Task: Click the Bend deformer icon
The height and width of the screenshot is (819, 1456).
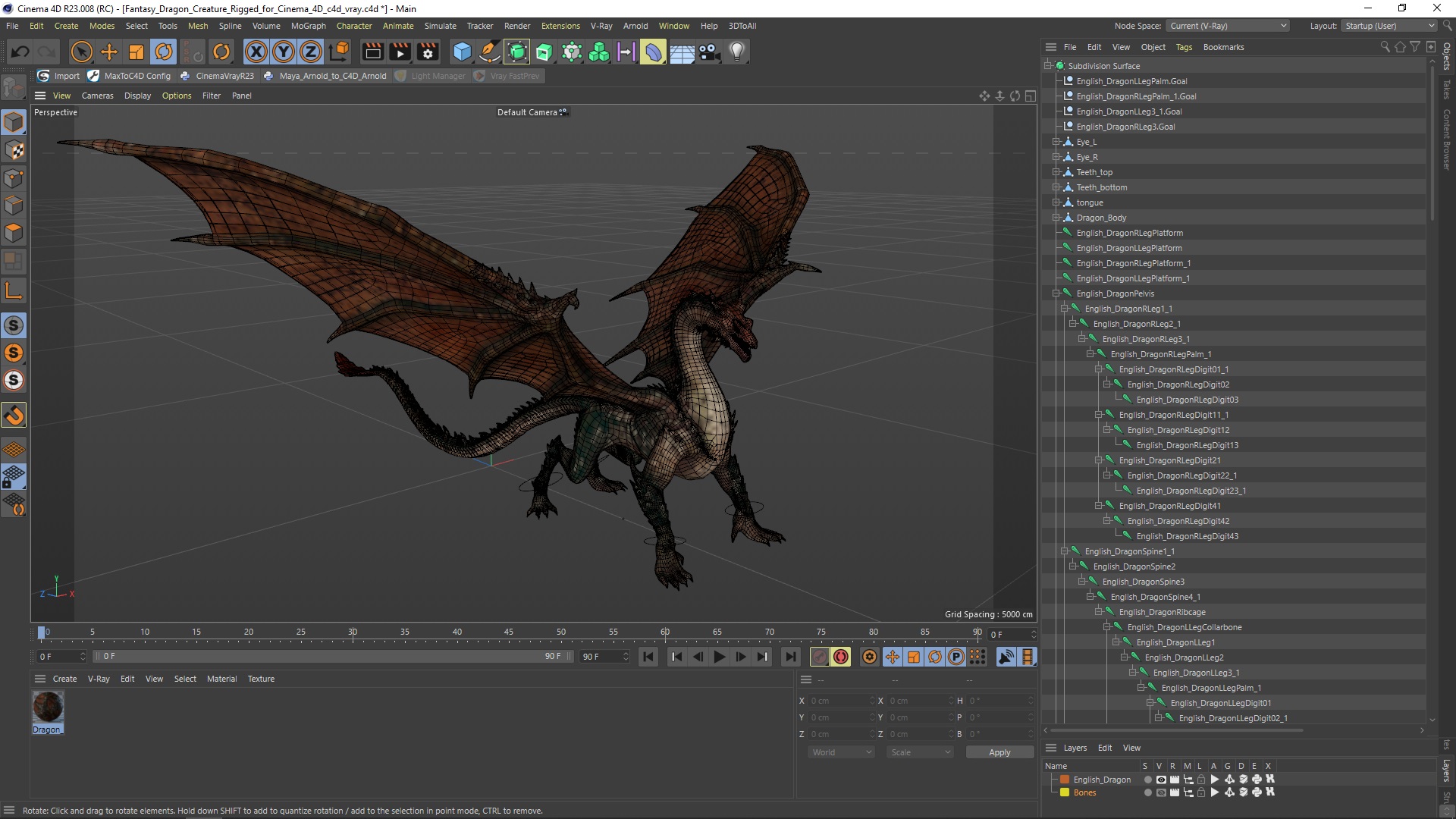Action: (653, 52)
